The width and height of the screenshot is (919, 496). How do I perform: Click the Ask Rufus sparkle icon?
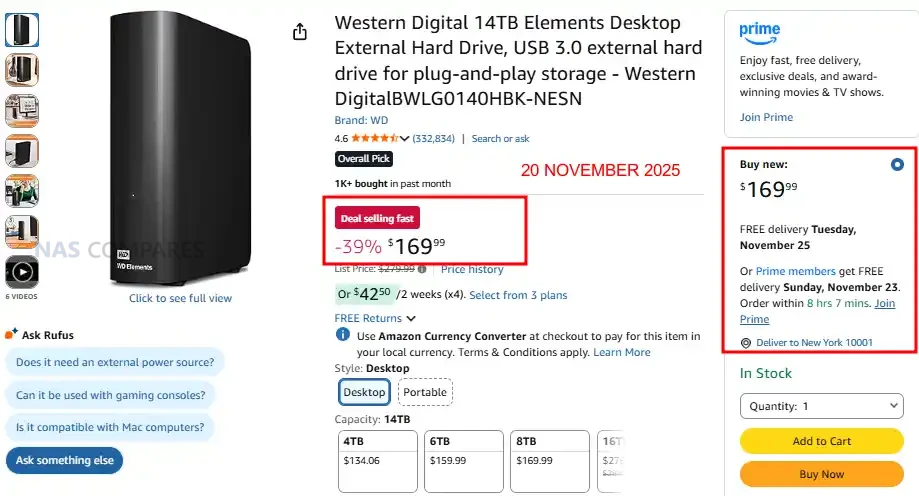coord(12,334)
